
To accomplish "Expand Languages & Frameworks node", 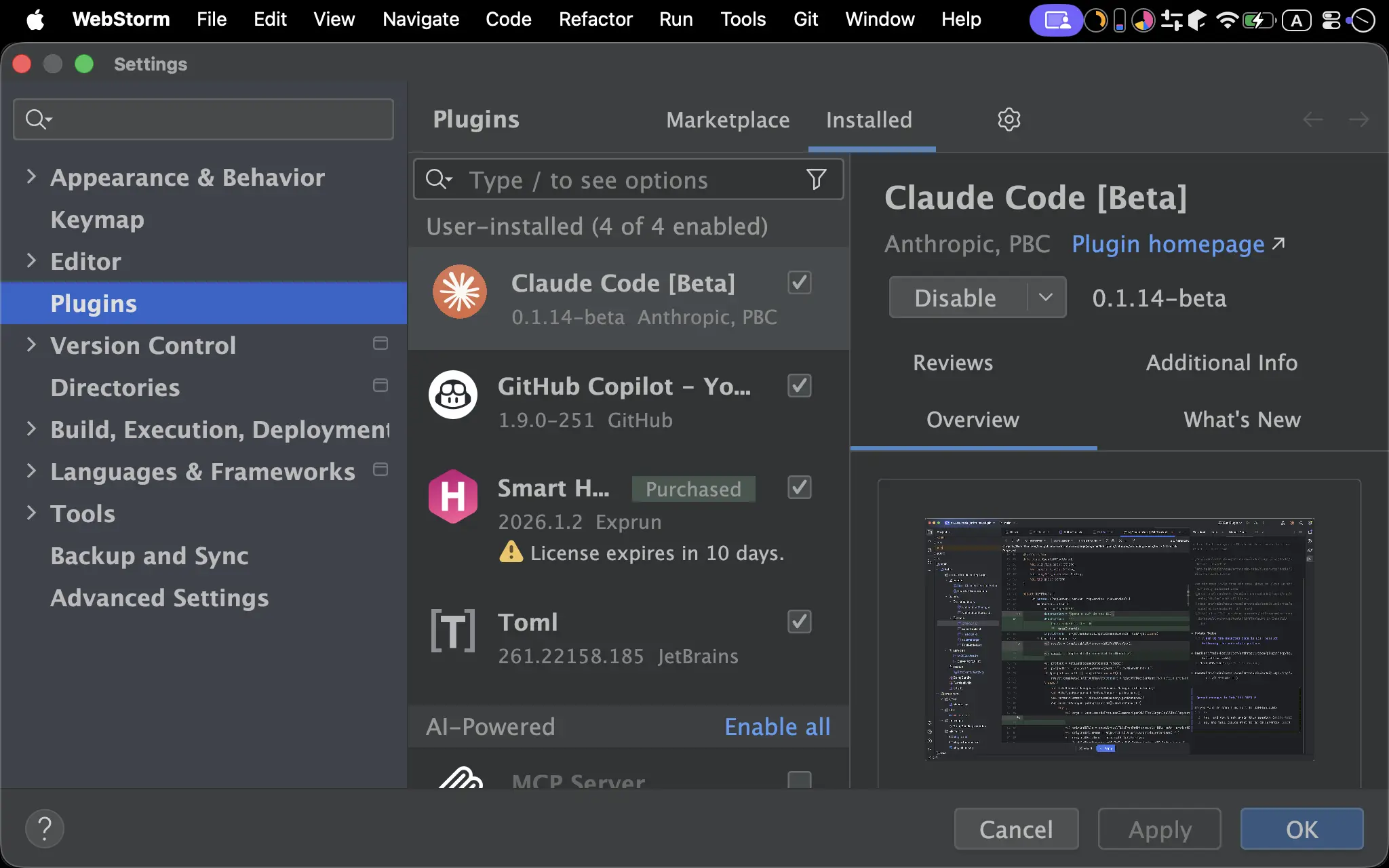I will (x=31, y=471).
